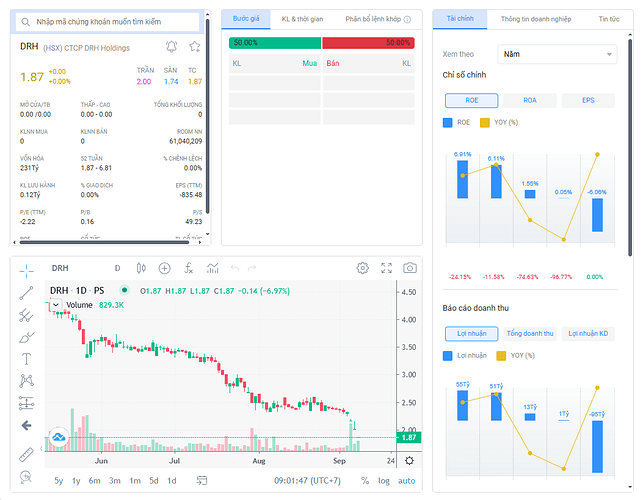
Task: Open the DRH symbol selector on chart
Action: coord(60,268)
